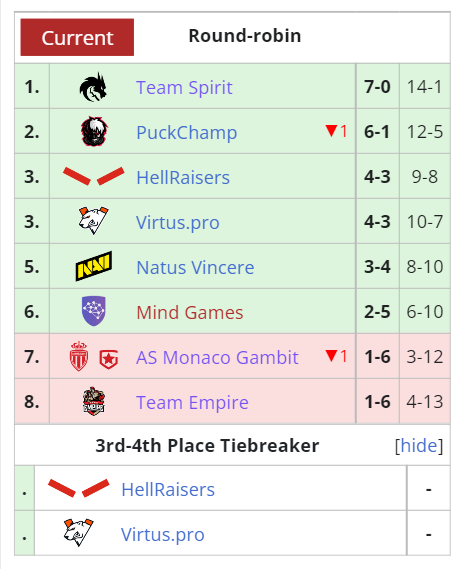Viewport: 467px width, 569px height.
Task: Click the AS Monaco crest icon
Action: point(79,356)
